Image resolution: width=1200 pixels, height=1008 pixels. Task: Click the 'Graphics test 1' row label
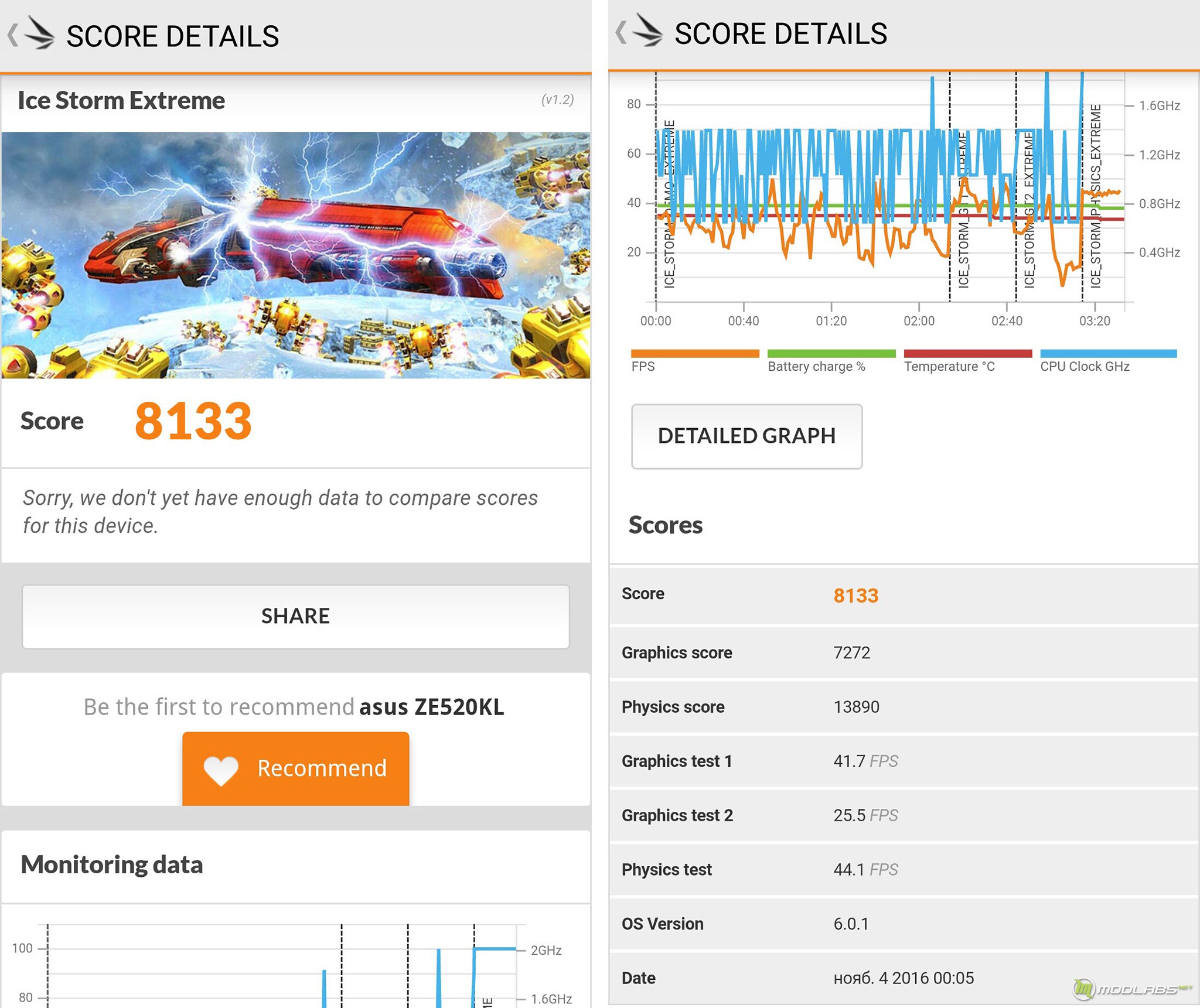pyautogui.click(x=677, y=761)
